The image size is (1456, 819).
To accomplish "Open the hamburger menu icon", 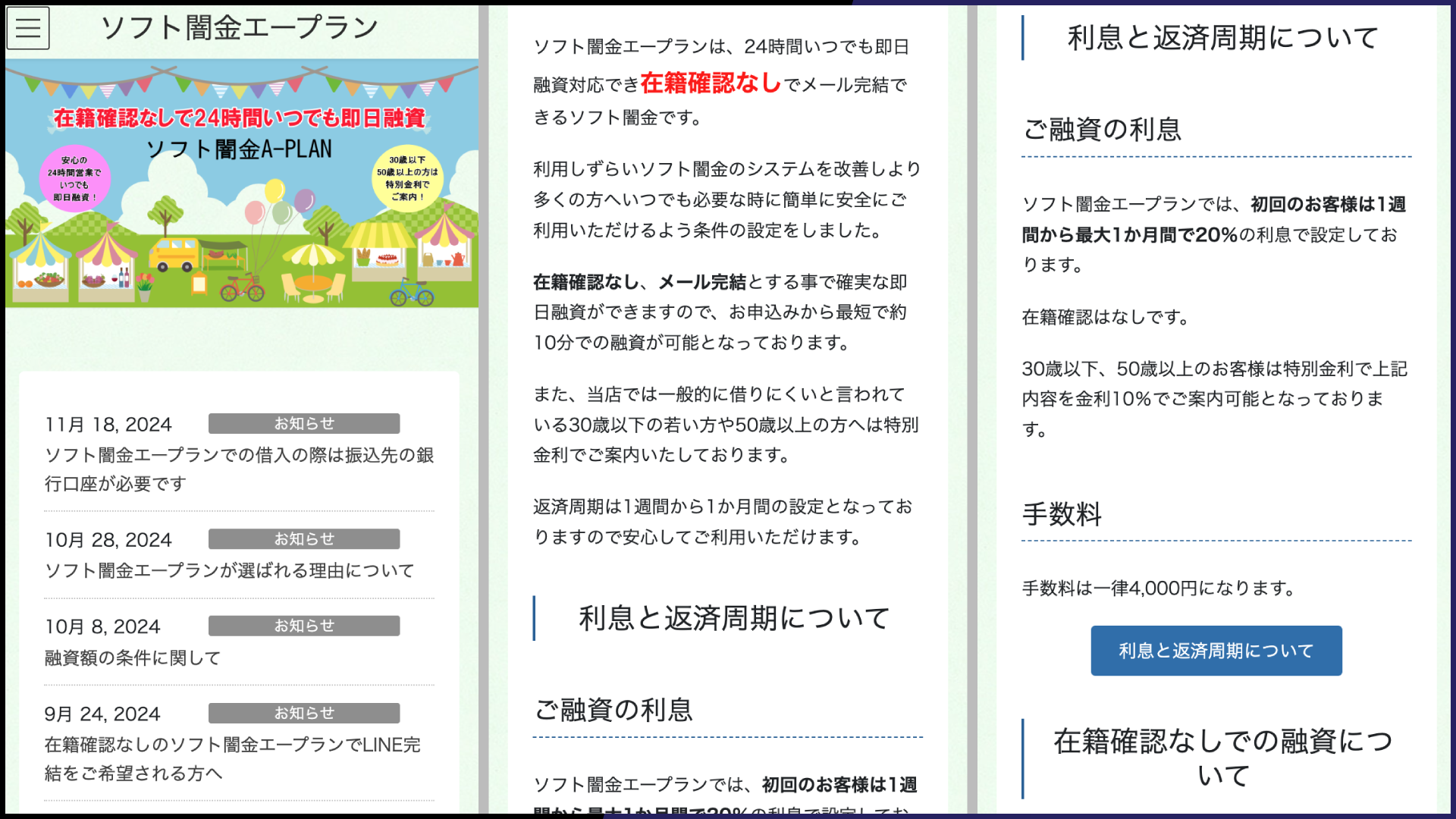I will [28, 28].
